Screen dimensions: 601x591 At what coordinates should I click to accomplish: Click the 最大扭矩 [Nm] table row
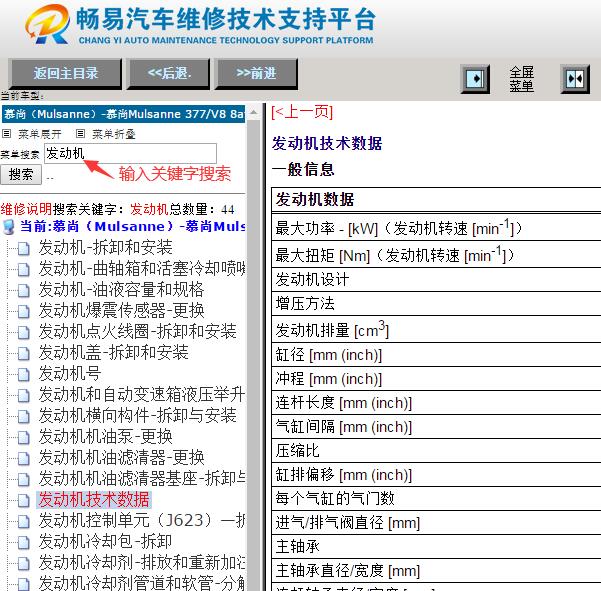tap(436, 254)
